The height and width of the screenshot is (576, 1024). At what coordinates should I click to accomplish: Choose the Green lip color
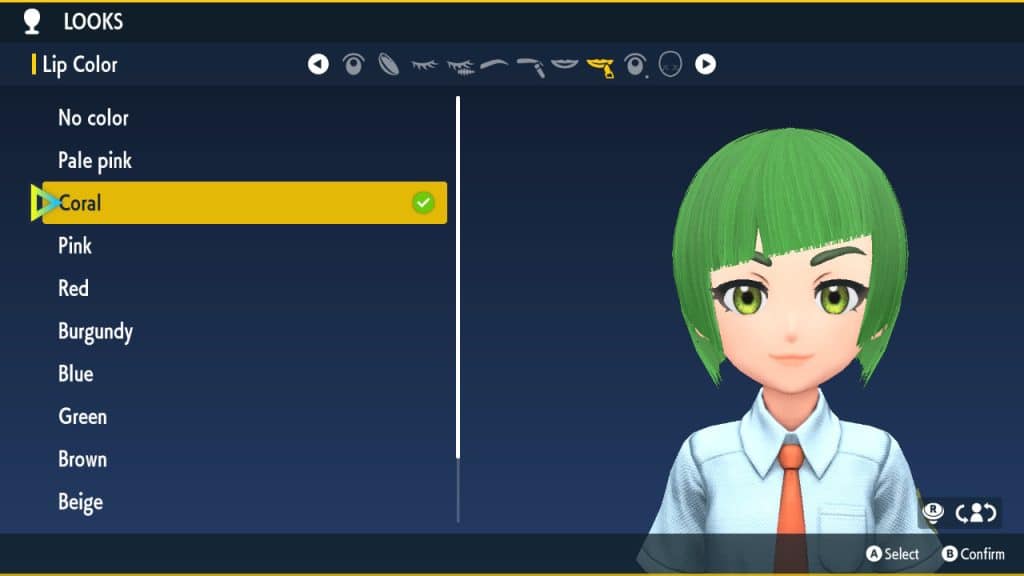coord(82,417)
